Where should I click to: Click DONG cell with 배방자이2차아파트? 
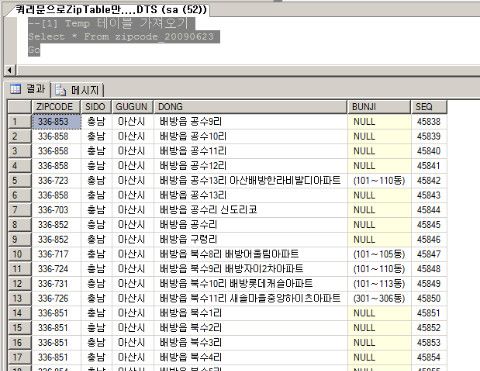(250, 269)
